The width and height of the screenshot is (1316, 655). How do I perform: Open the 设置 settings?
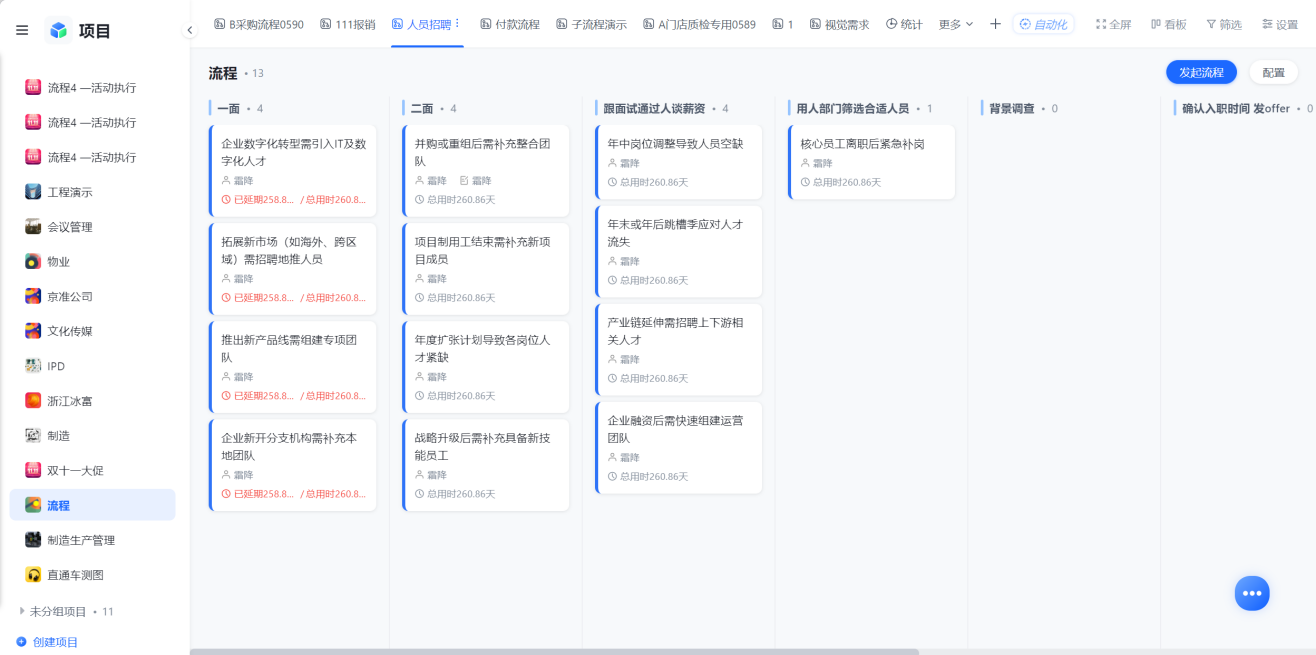point(1280,24)
